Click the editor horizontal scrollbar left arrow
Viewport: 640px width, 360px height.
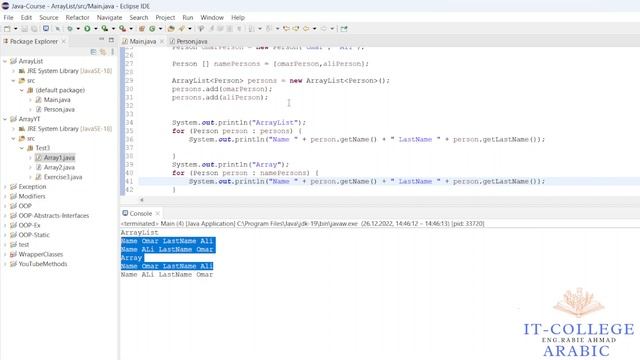coord(142,200)
